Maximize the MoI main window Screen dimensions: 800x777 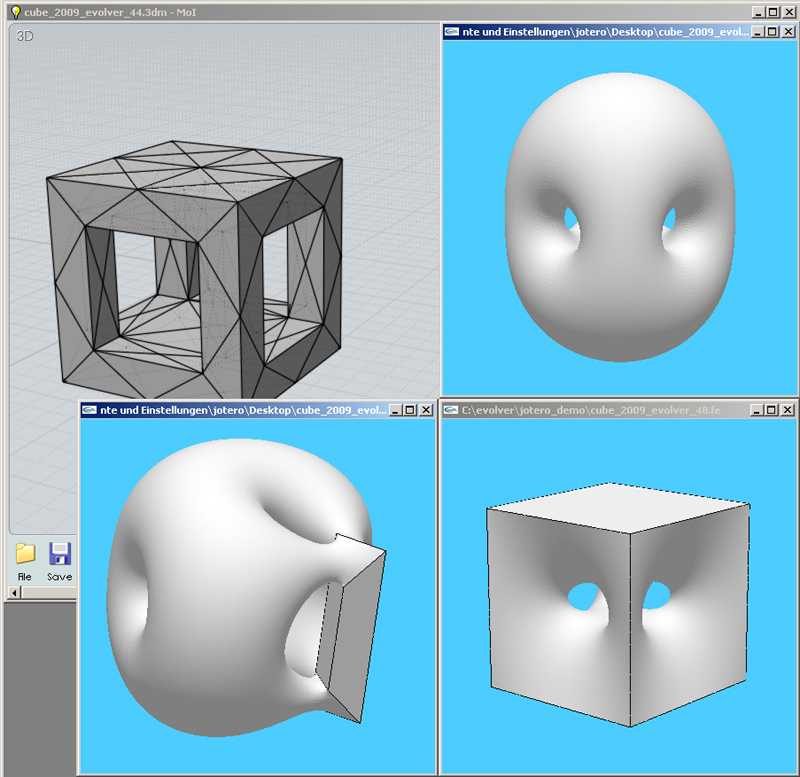coord(773,12)
